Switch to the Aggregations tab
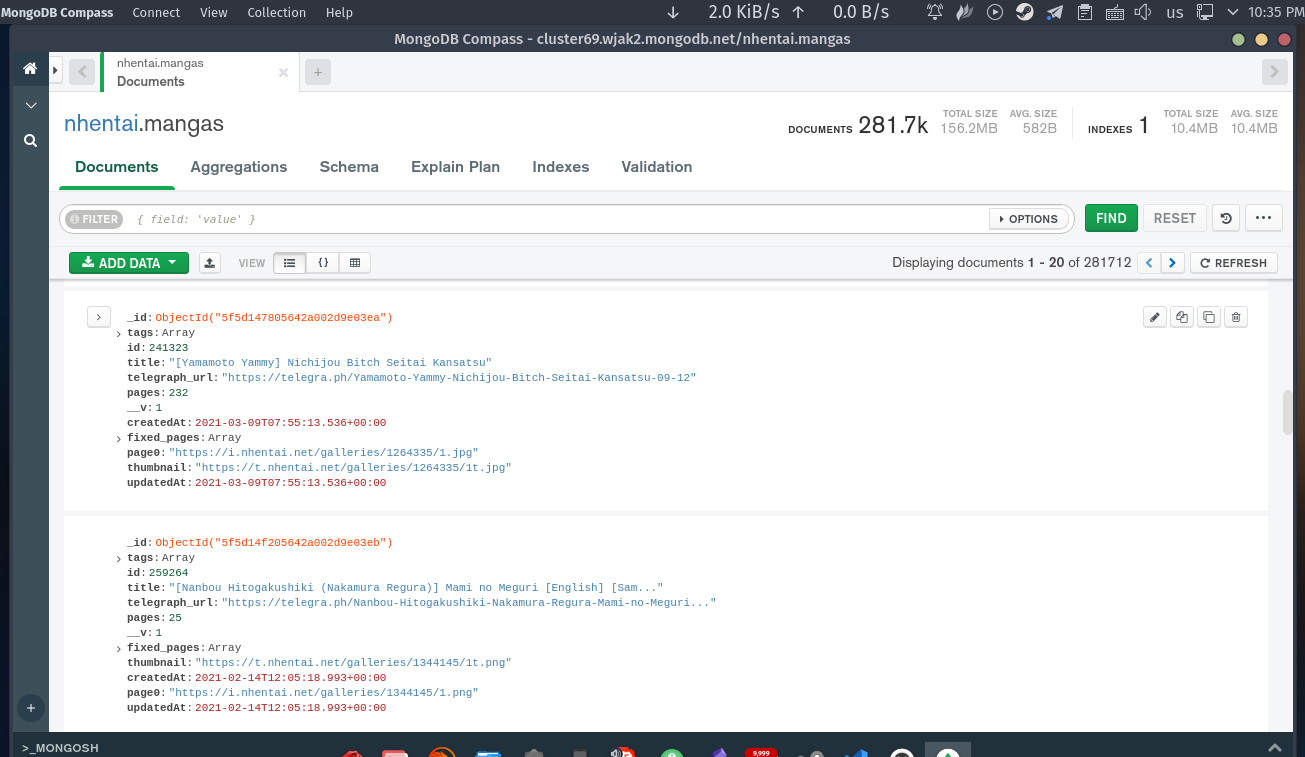 click(x=239, y=167)
